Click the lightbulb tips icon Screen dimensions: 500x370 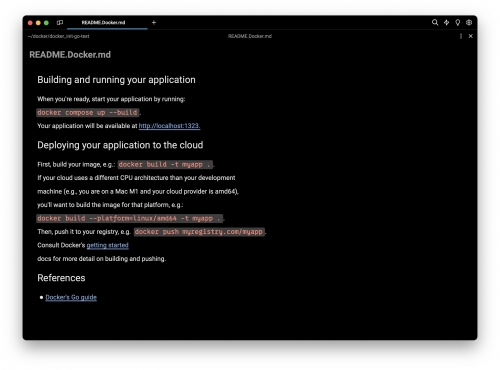coord(458,22)
